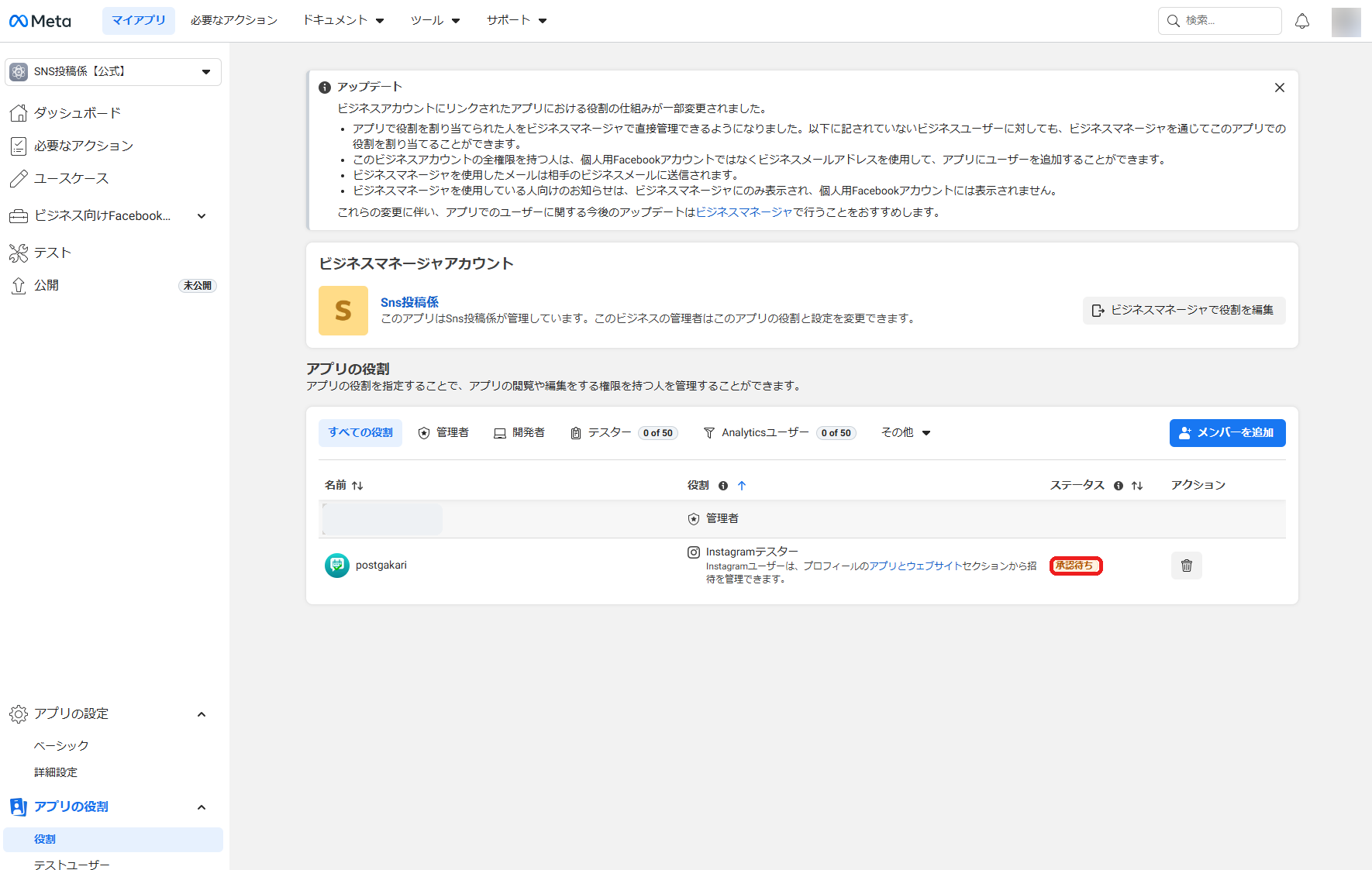Expand the ドキュメント menu
Image resolution: width=1372 pixels, height=870 pixels.
[343, 21]
